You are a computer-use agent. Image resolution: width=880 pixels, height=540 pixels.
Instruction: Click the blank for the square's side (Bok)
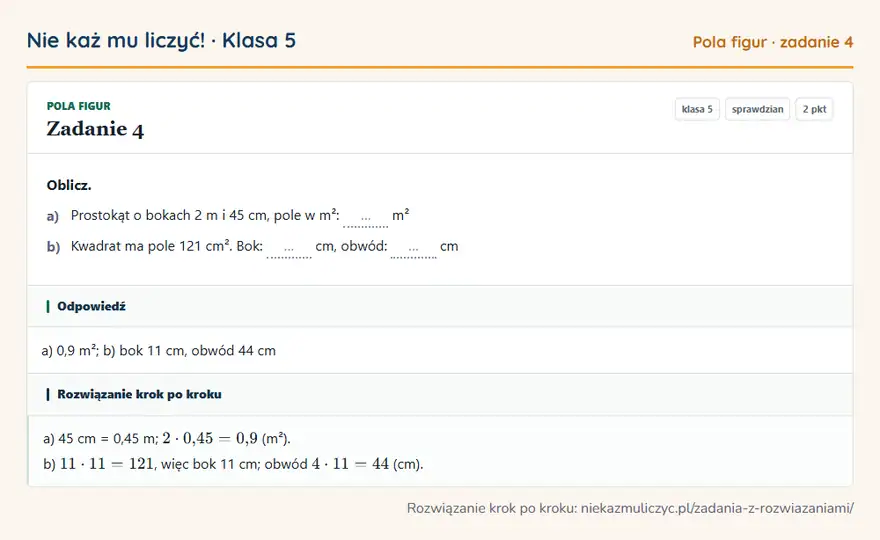(288, 248)
